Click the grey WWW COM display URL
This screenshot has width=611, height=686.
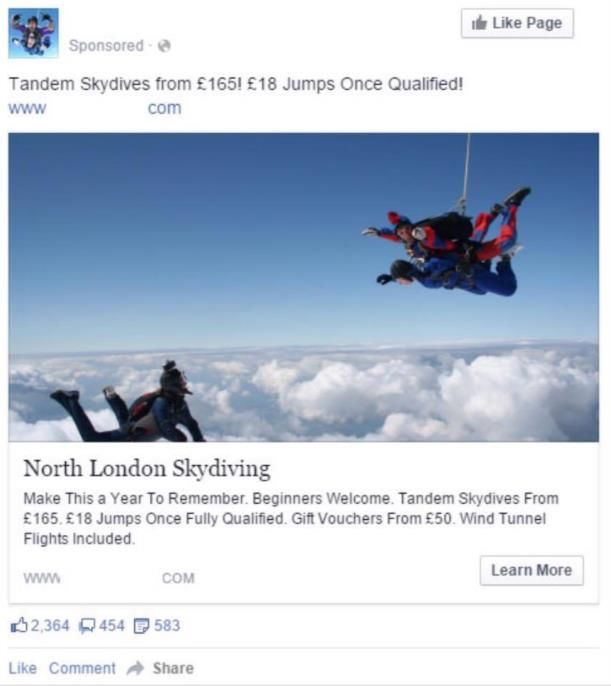pos(109,578)
